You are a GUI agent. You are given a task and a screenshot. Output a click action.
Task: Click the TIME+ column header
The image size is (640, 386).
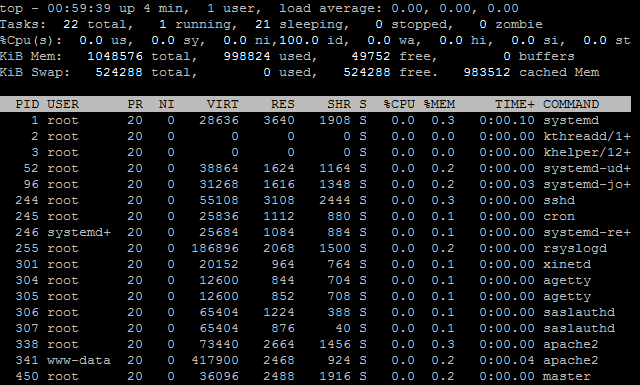point(515,104)
